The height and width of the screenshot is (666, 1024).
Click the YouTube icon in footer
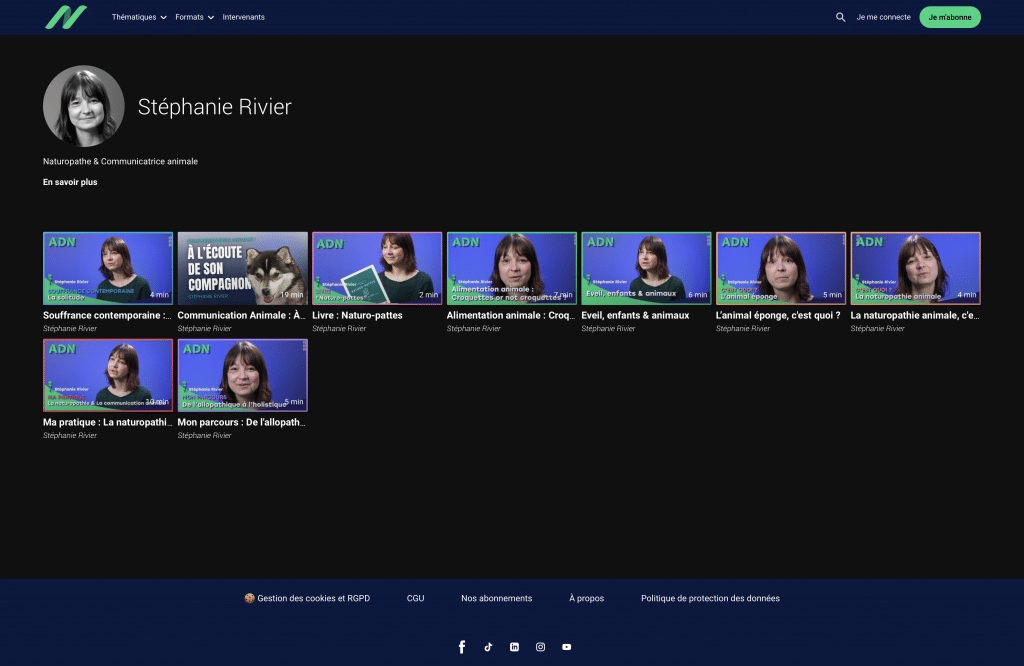(x=566, y=647)
